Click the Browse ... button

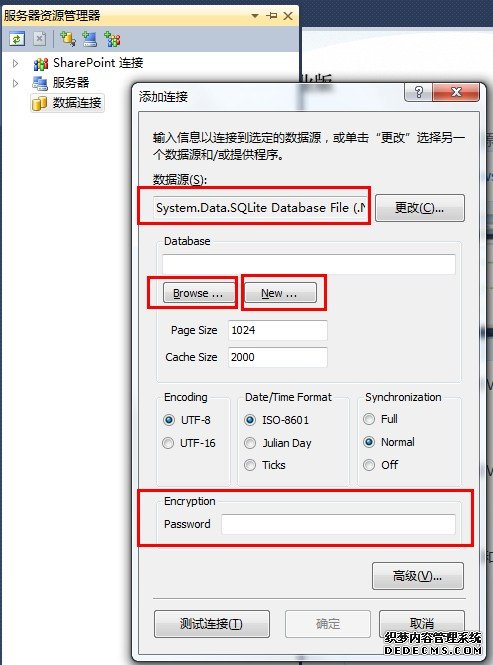[198, 293]
